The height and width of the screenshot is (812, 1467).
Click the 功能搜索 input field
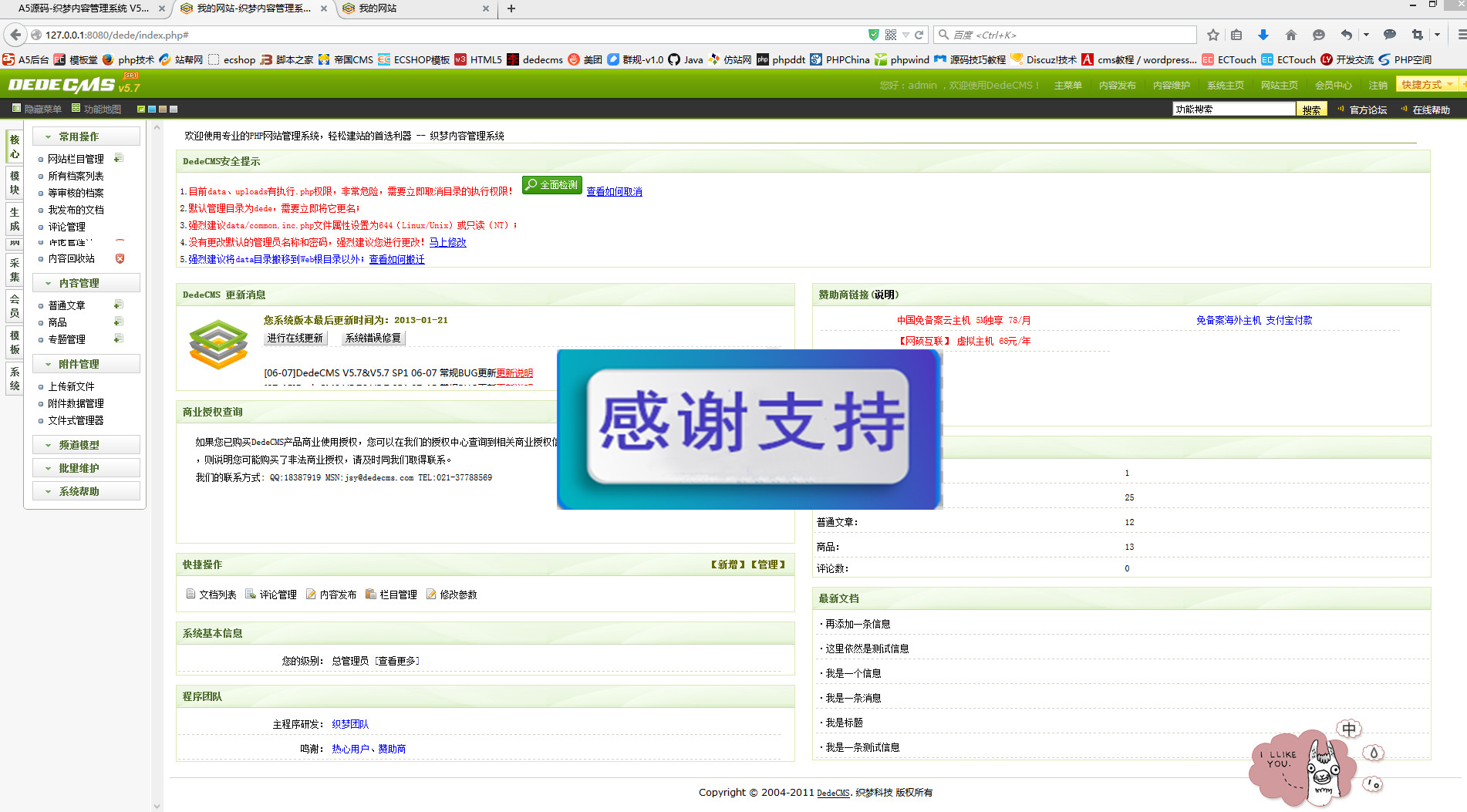[x=1234, y=110]
